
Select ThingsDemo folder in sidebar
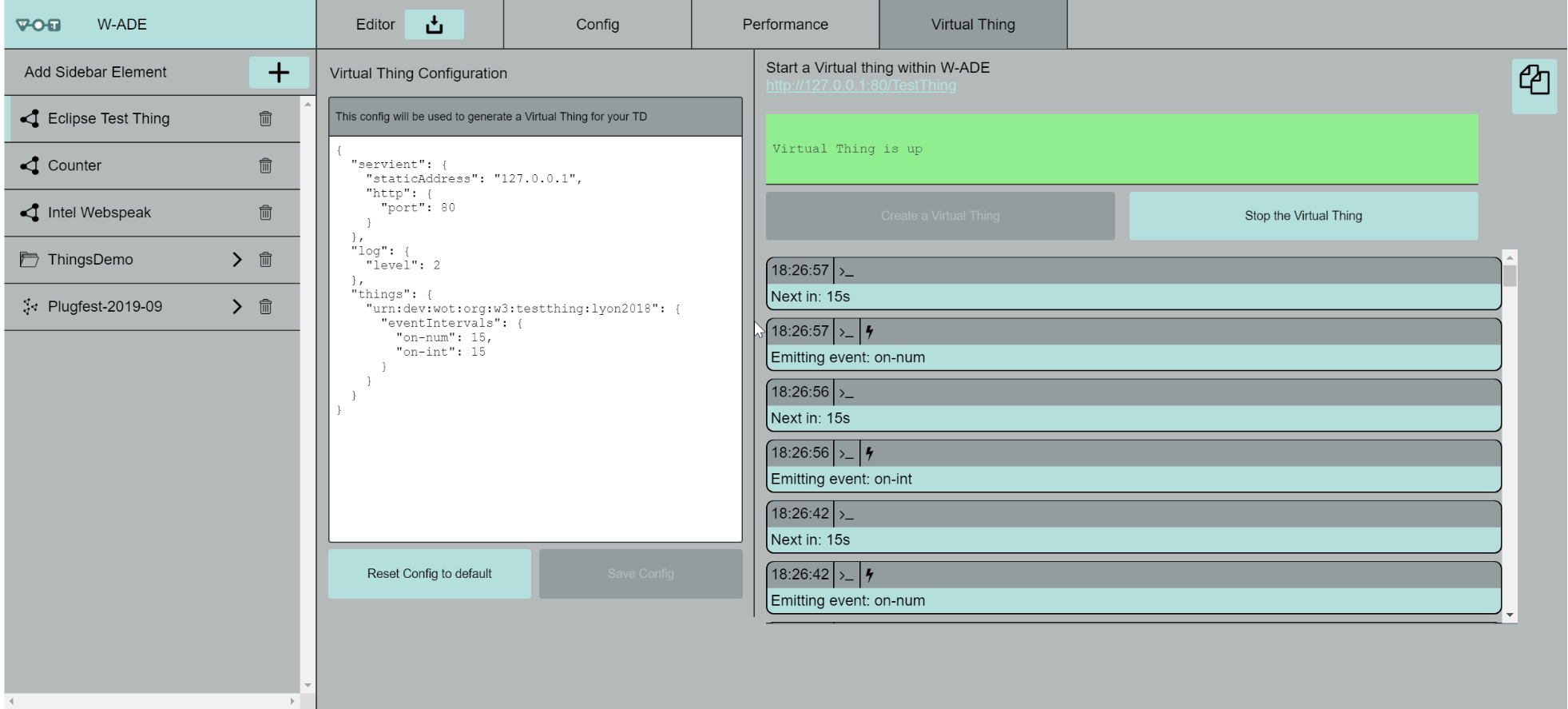tap(152, 260)
